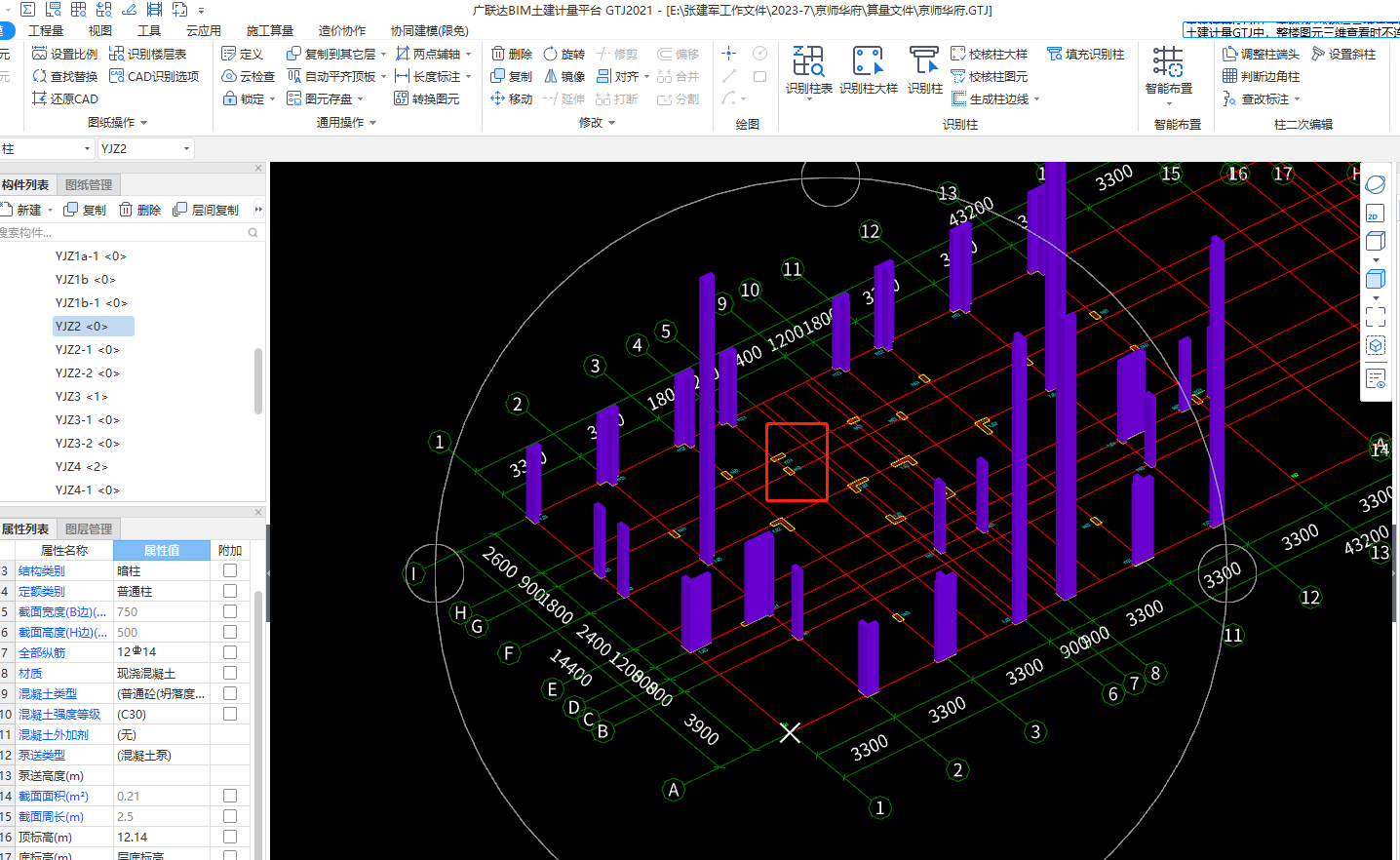Click 删除 in the component list toolbar
1400x860 pixels.
(x=140, y=210)
